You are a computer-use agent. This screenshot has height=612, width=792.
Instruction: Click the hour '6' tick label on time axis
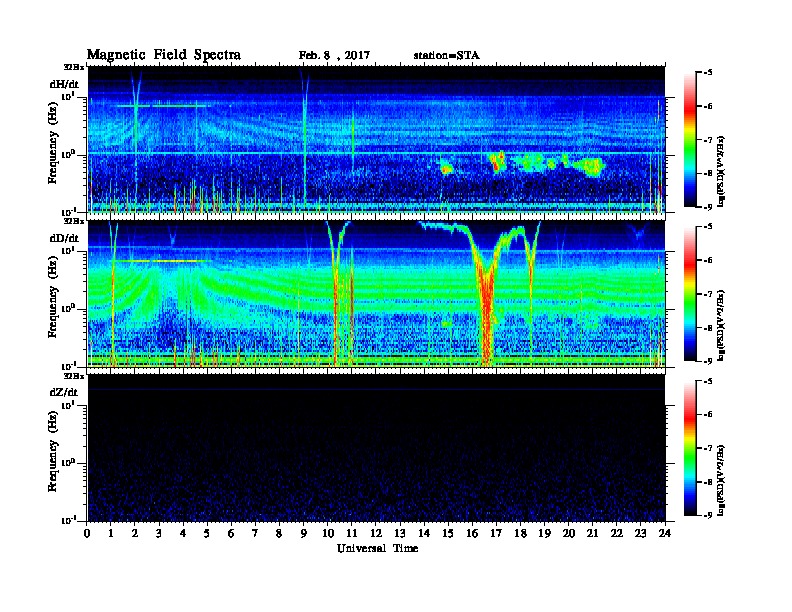click(x=231, y=533)
